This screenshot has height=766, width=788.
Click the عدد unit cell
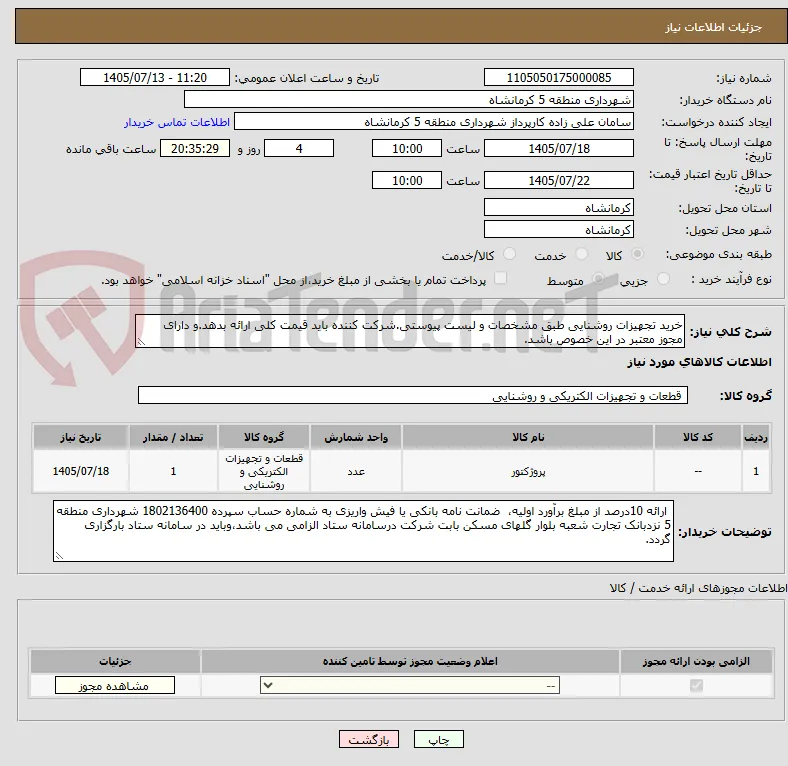click(356, 471)
